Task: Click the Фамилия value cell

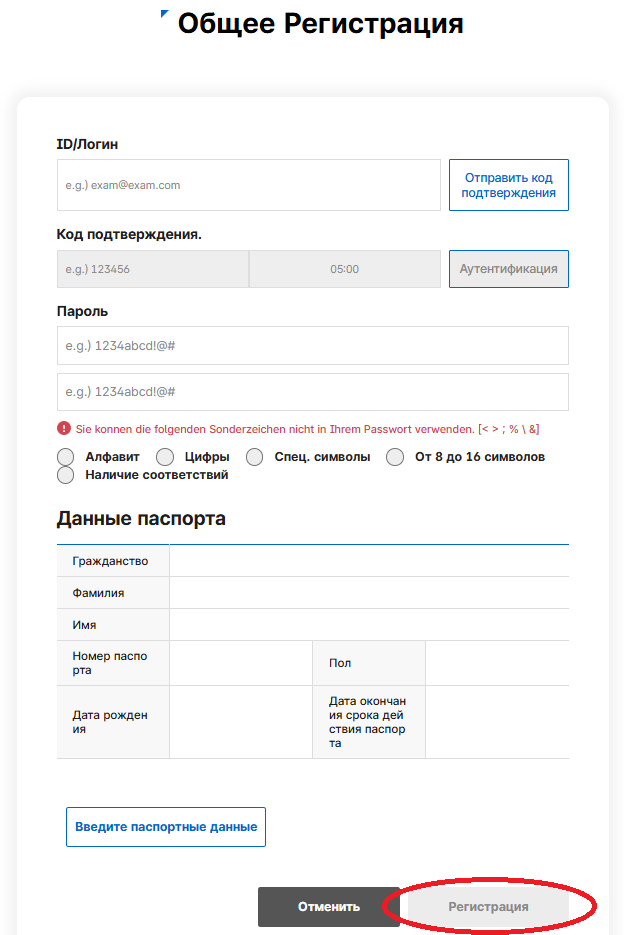Action: click(x=369, y=593)
